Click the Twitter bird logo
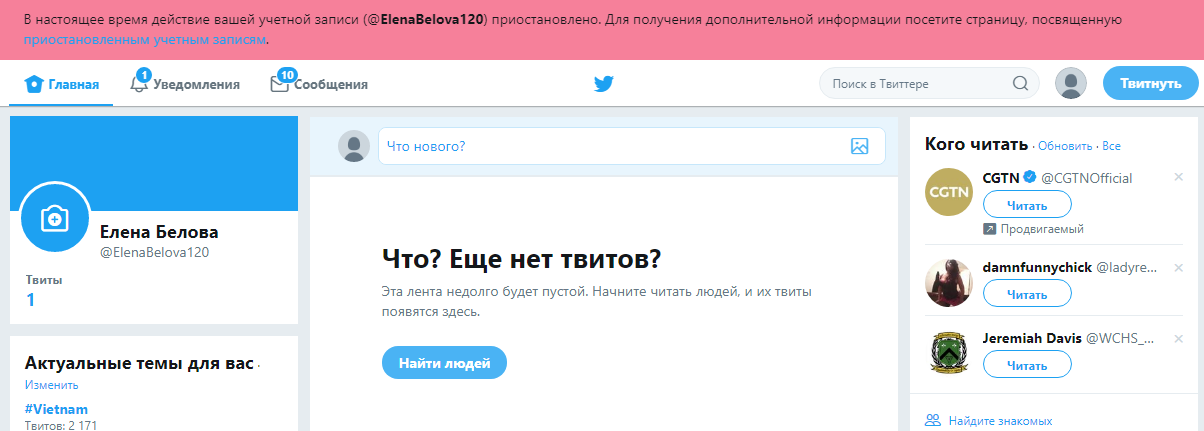 point(603,84)
